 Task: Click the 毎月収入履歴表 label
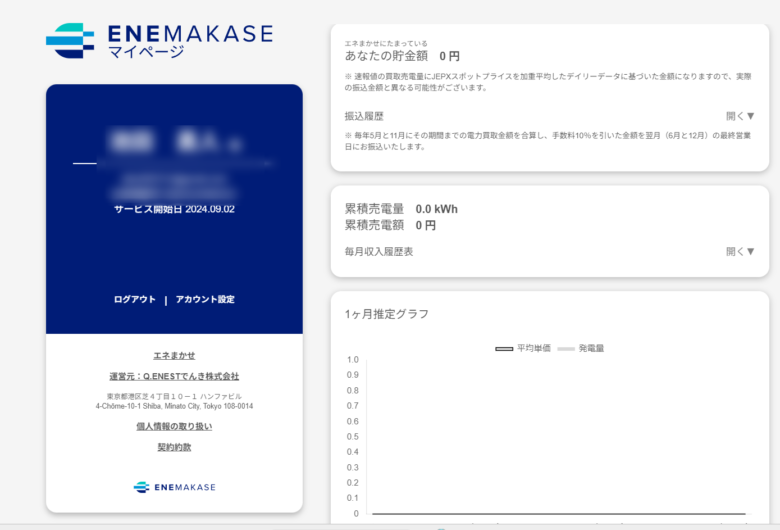(x=379, y=252)
